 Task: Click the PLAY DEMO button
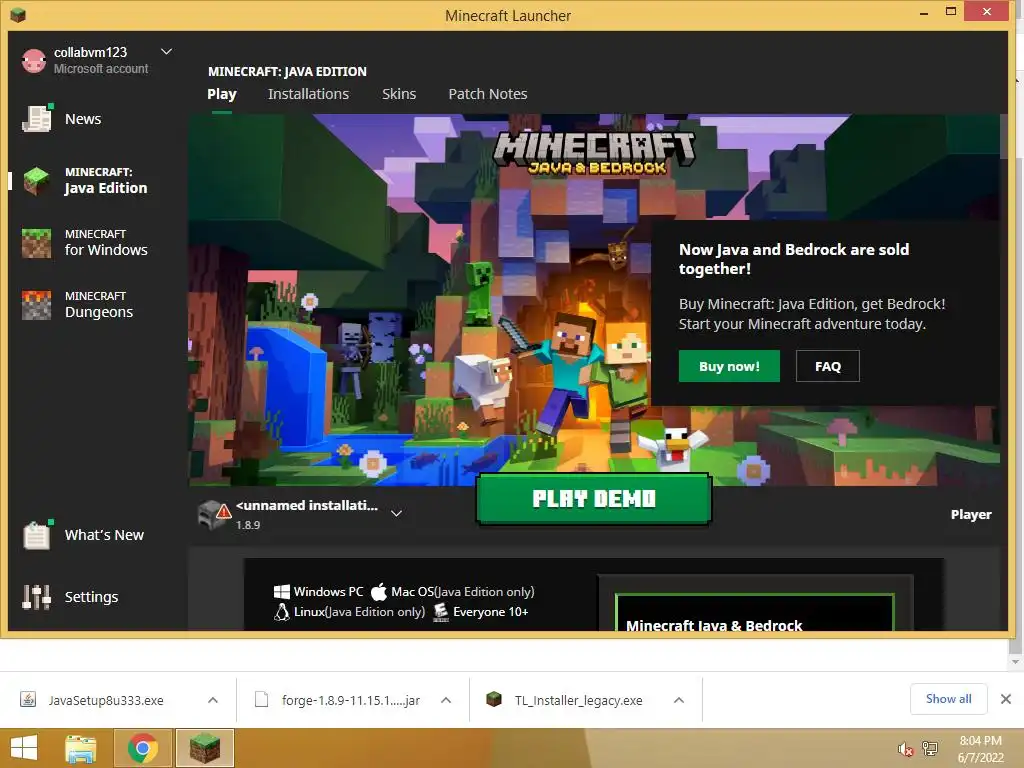click(594, 499)
